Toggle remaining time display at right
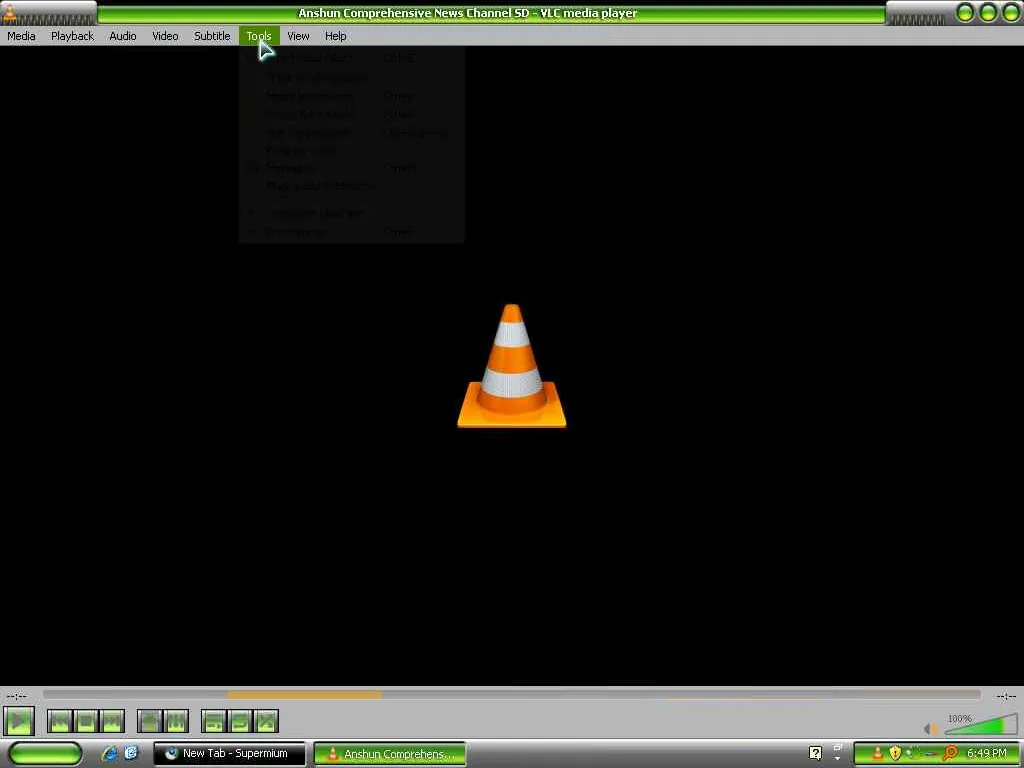 [x=1006, y=696]
